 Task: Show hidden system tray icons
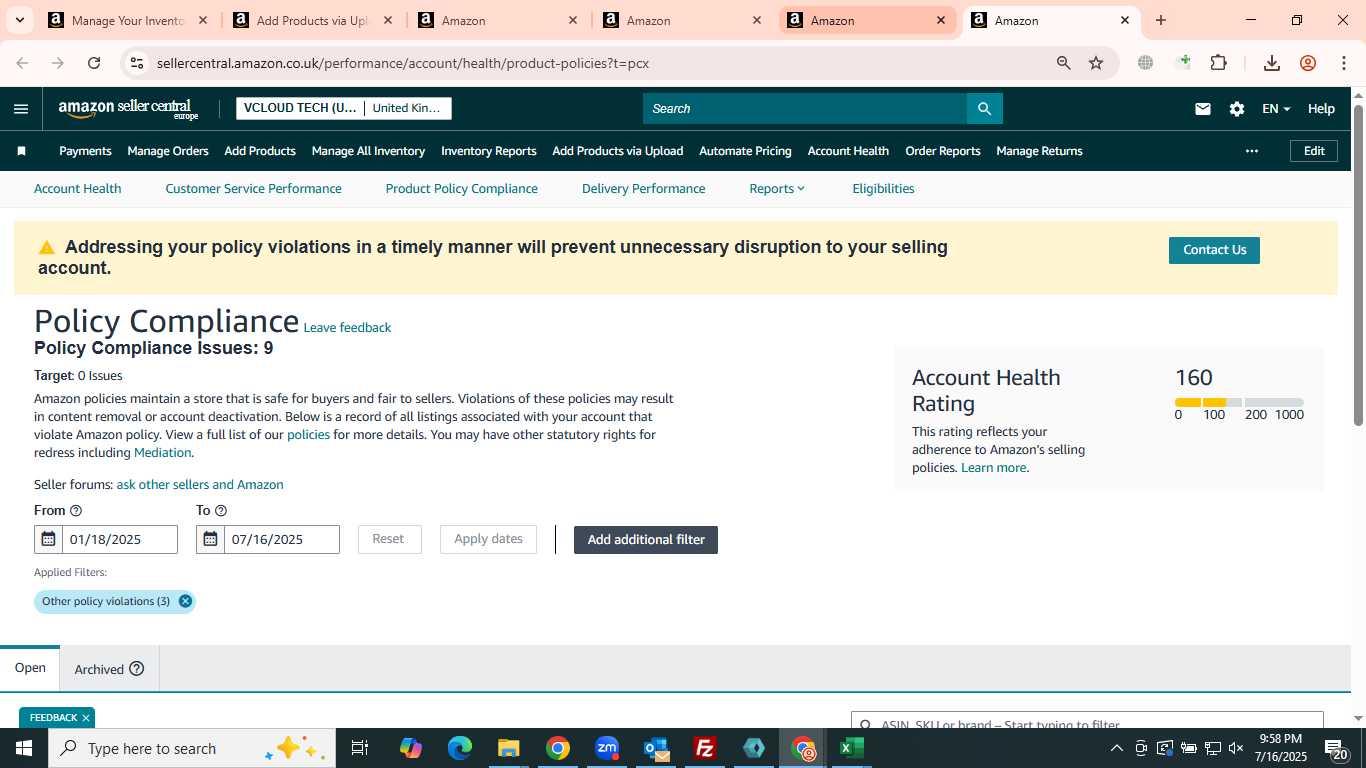click(1116, 748)
